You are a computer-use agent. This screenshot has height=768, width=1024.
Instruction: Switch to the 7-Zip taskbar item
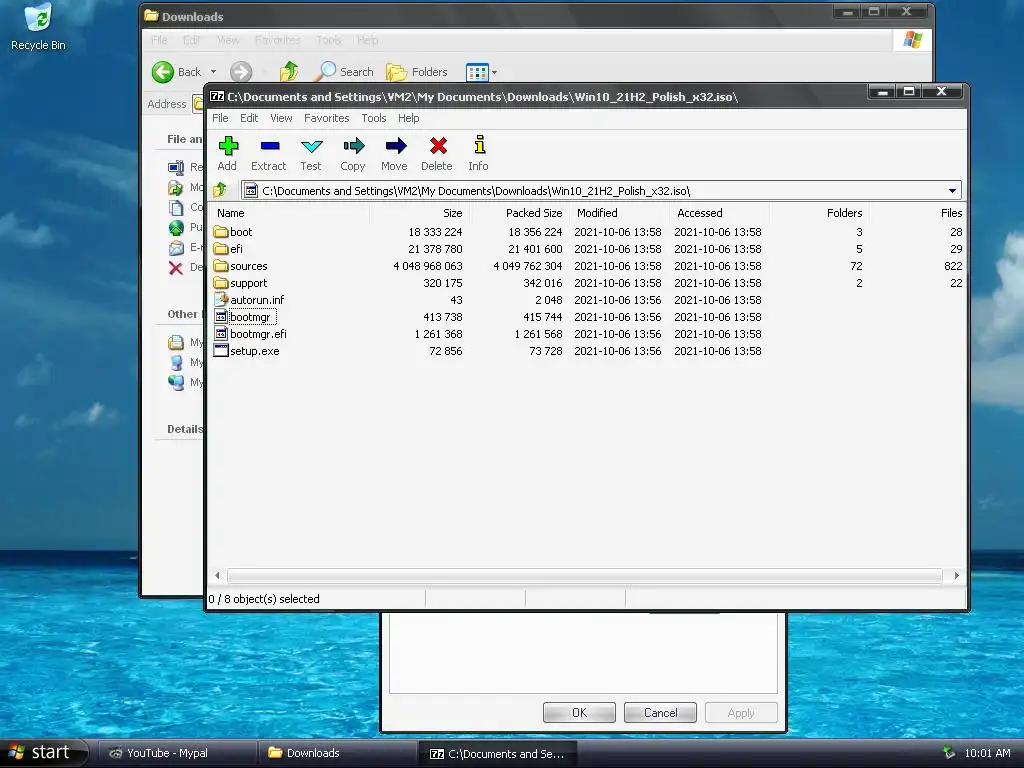coord(498,753)
